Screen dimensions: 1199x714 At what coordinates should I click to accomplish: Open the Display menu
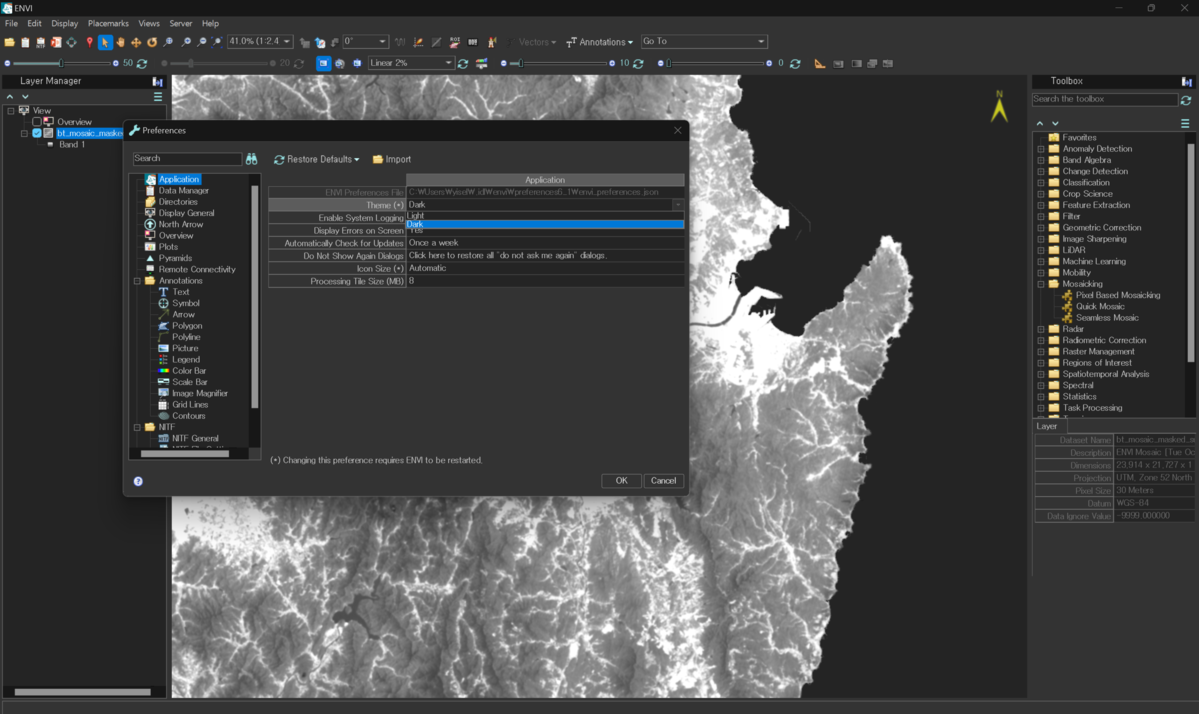pos(64,23)
